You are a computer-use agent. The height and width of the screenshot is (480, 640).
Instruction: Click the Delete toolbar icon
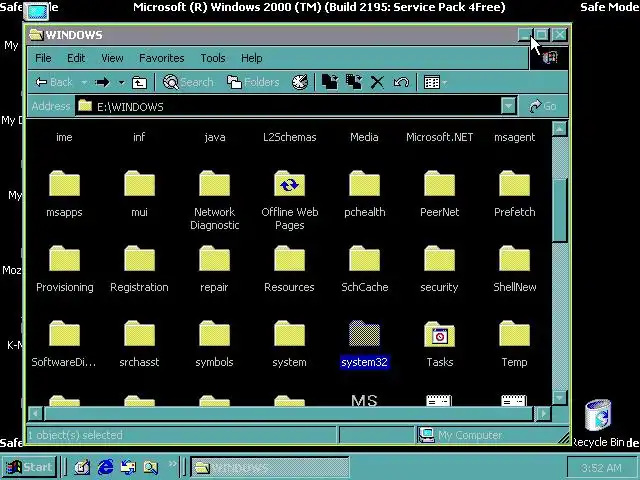(x=377, y=82)
